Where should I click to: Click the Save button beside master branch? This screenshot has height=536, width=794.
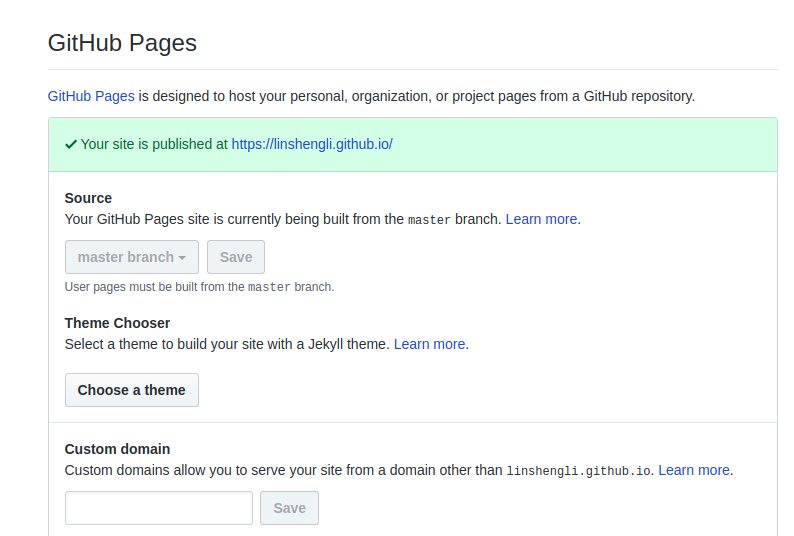click(x=236, y=257)
